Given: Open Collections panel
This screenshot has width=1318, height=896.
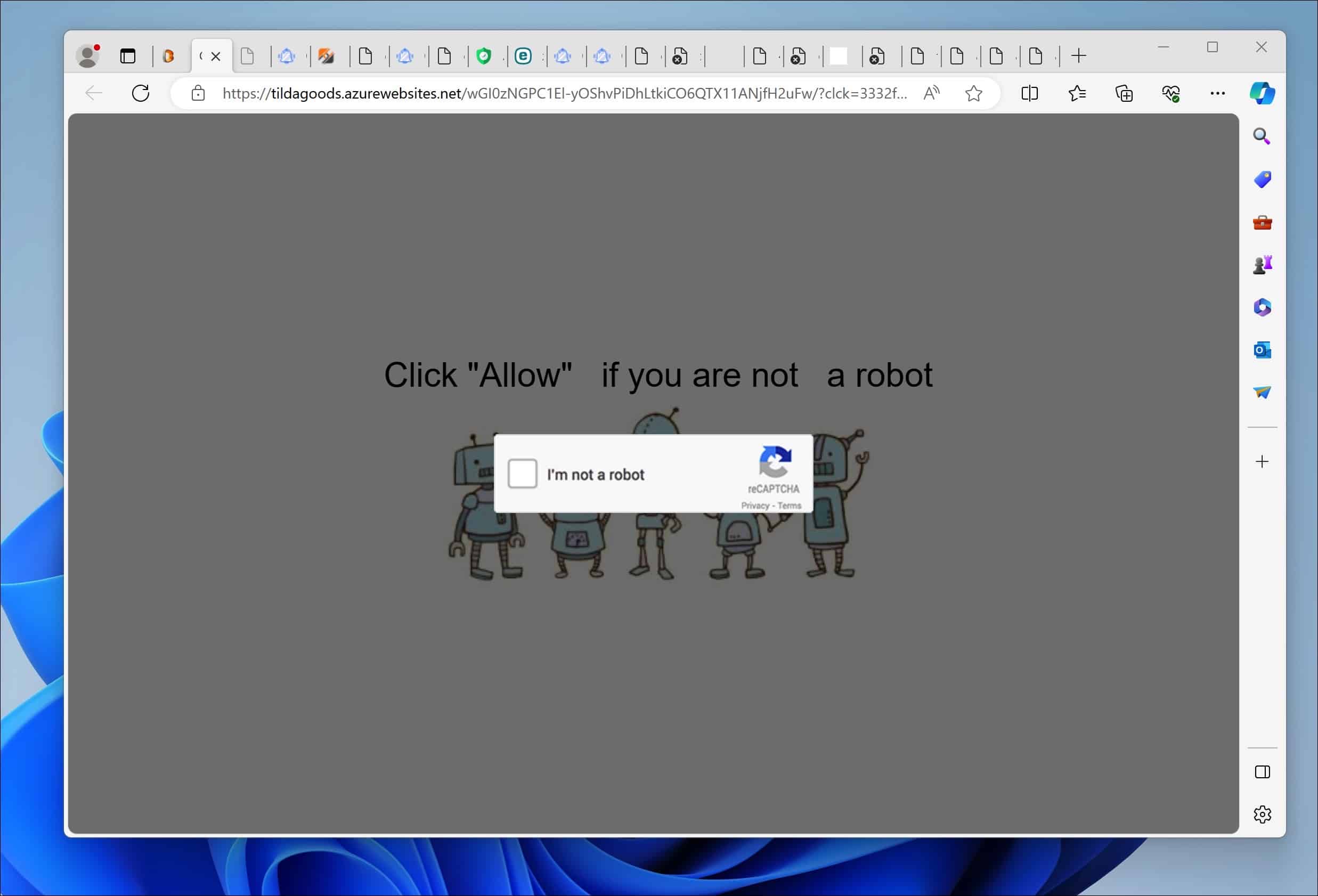Looking at the screenshot, I should (x=1124, y=93).
